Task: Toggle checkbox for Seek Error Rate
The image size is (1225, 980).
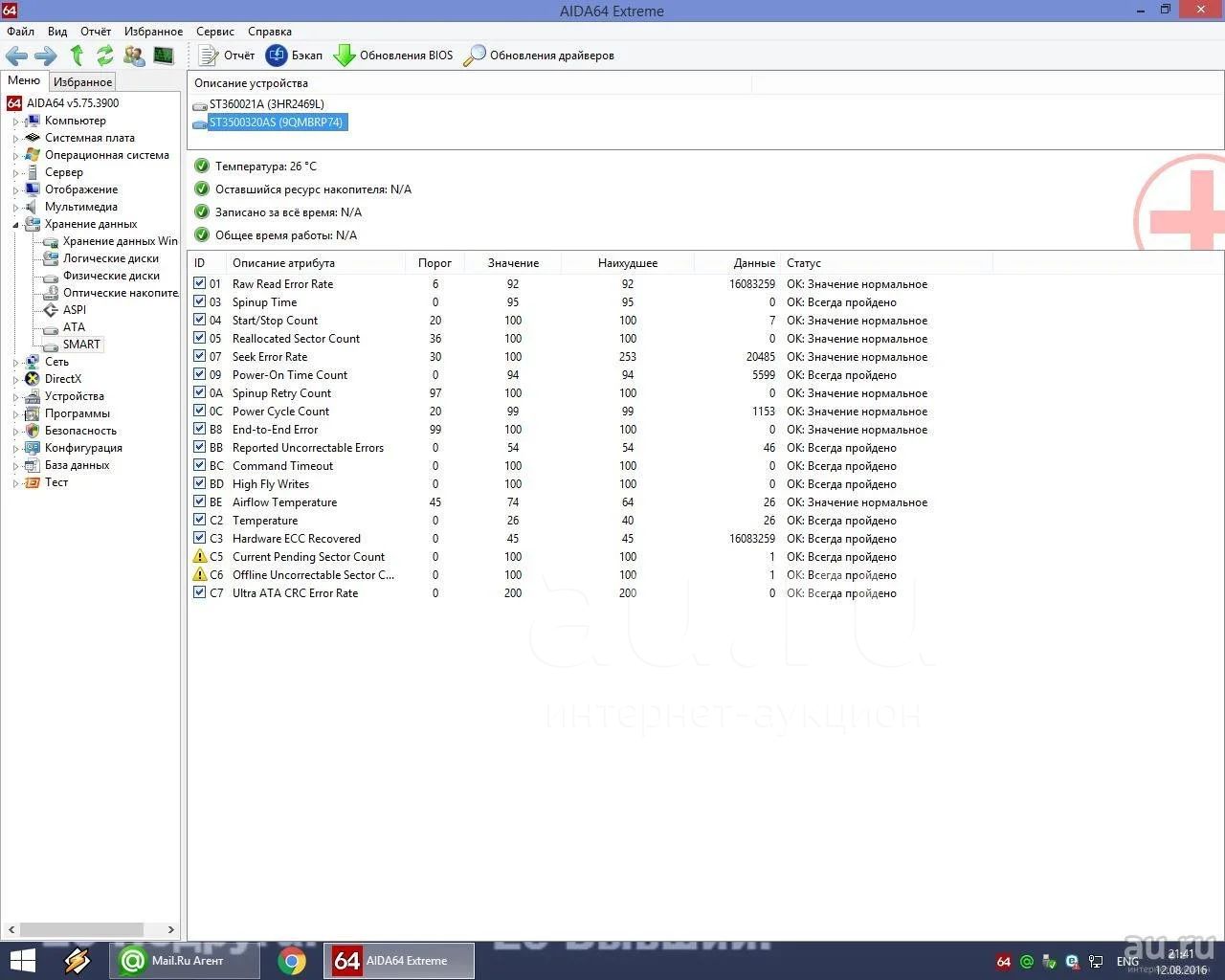Action: tap(199, 356)
